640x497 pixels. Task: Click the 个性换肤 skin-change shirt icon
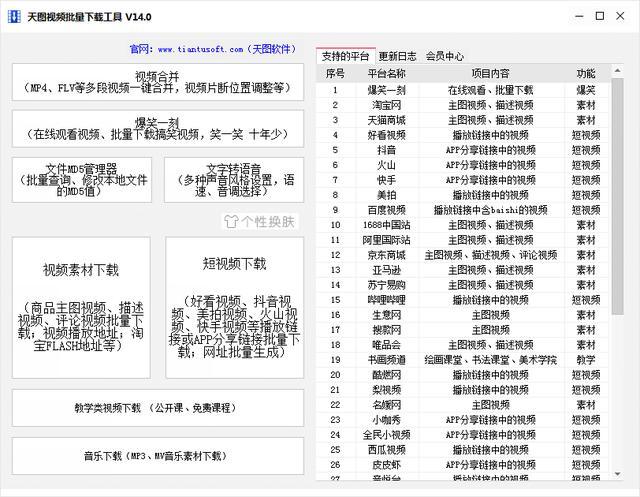pyautogui.click(x=231, y=222)
